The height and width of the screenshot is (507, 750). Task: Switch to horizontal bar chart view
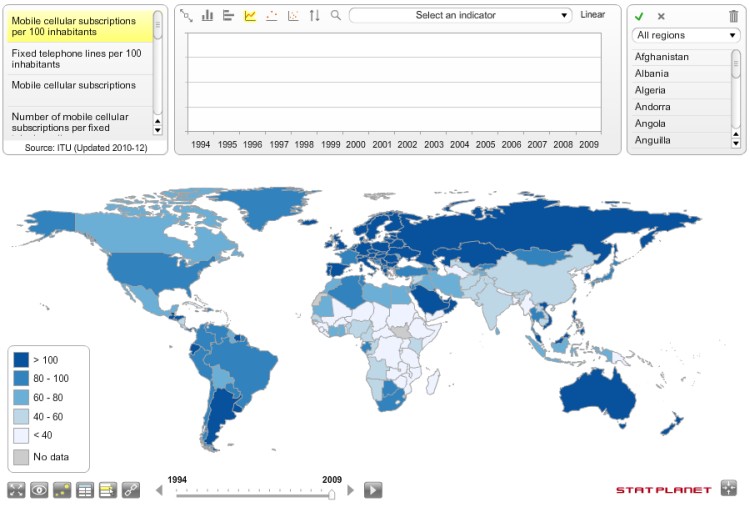(x=229, y=16)
